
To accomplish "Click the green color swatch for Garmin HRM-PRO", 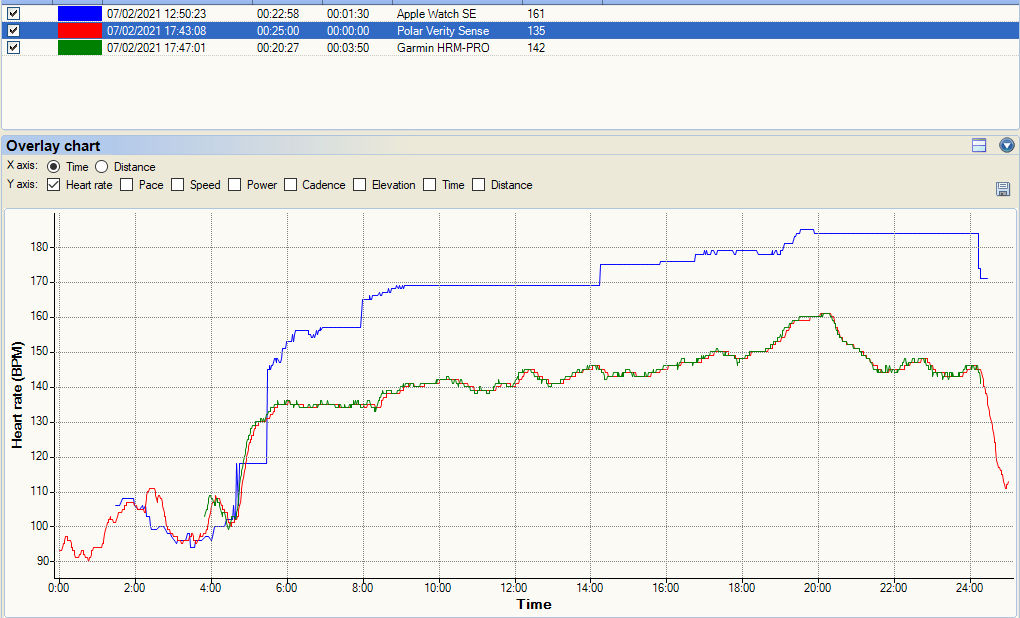I will (x=80, y=47).
